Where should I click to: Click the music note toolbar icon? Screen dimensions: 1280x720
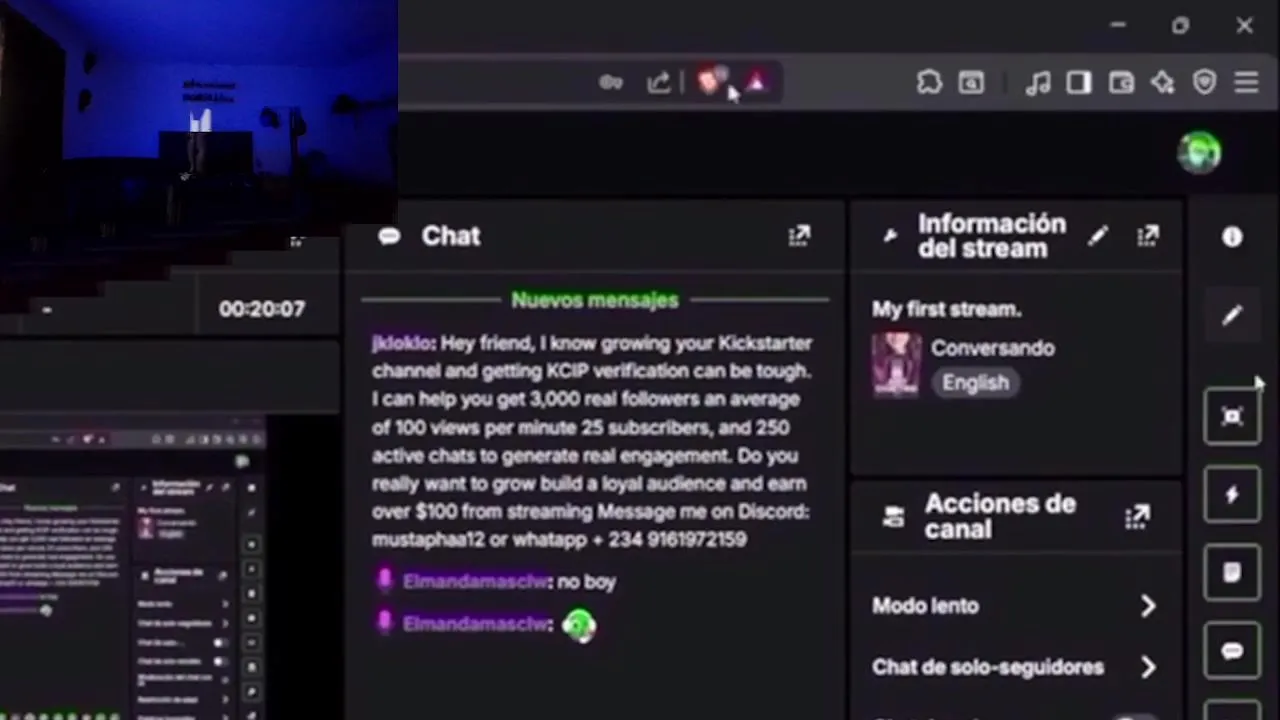click(x=1038, y=83)
